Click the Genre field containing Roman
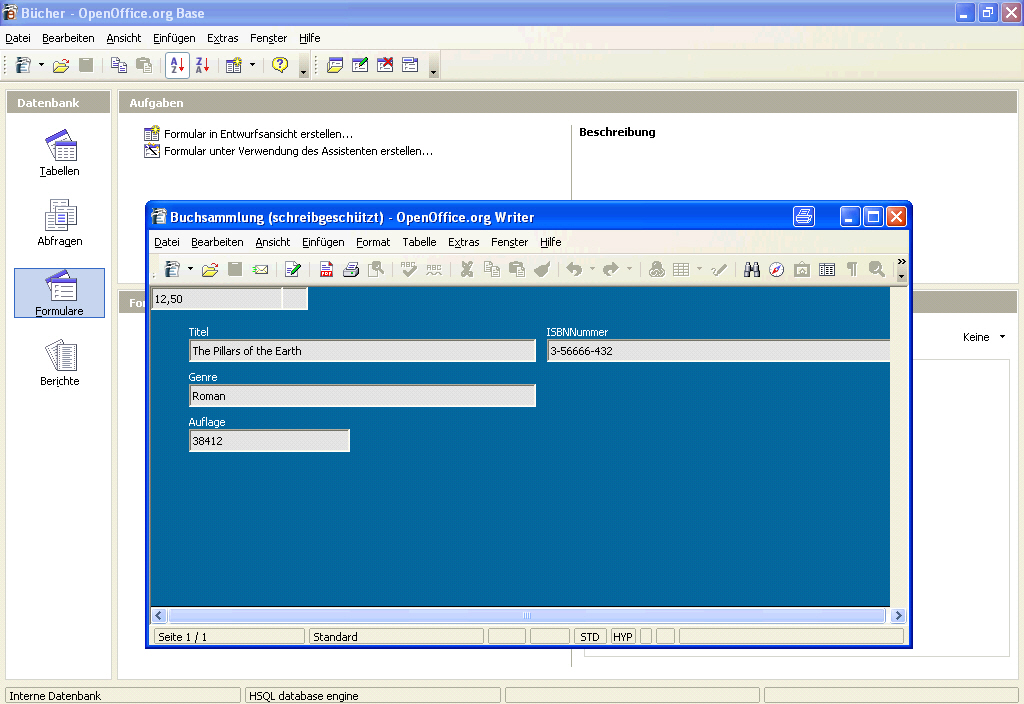 [362, 396]
